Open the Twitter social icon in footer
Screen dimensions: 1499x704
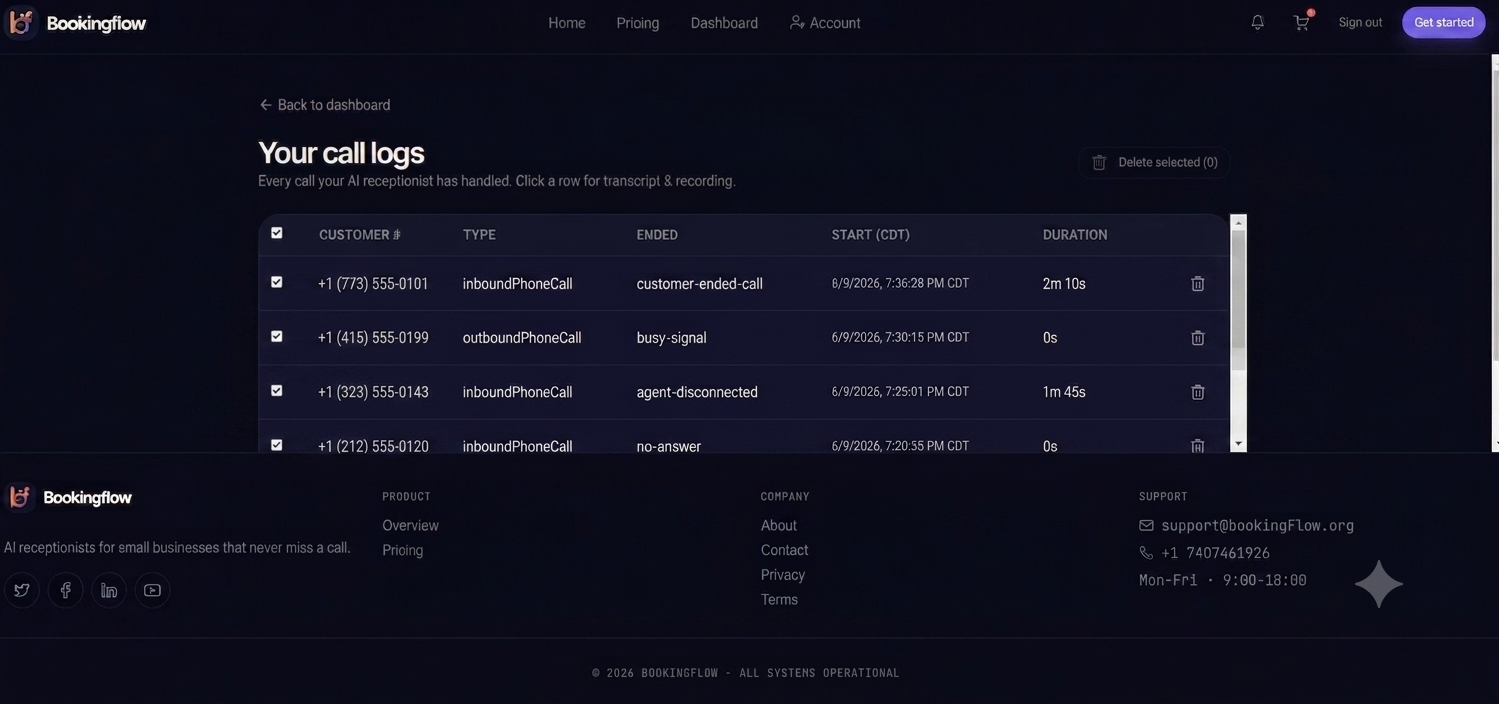pyautogui.click(x=22, y=590)
